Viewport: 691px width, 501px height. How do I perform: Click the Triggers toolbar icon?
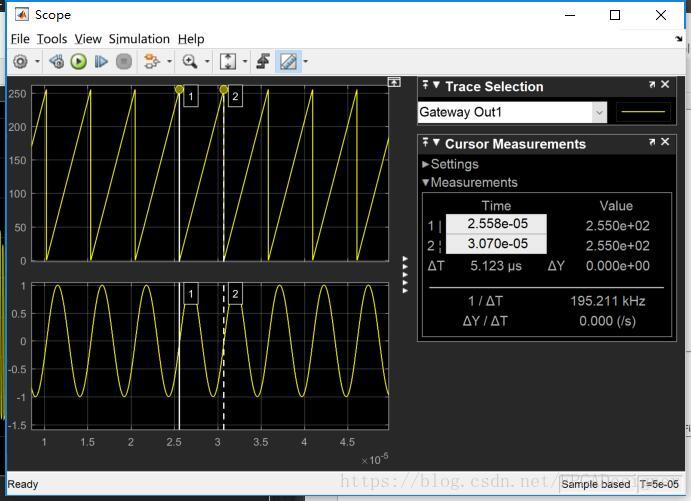(264, 61)
